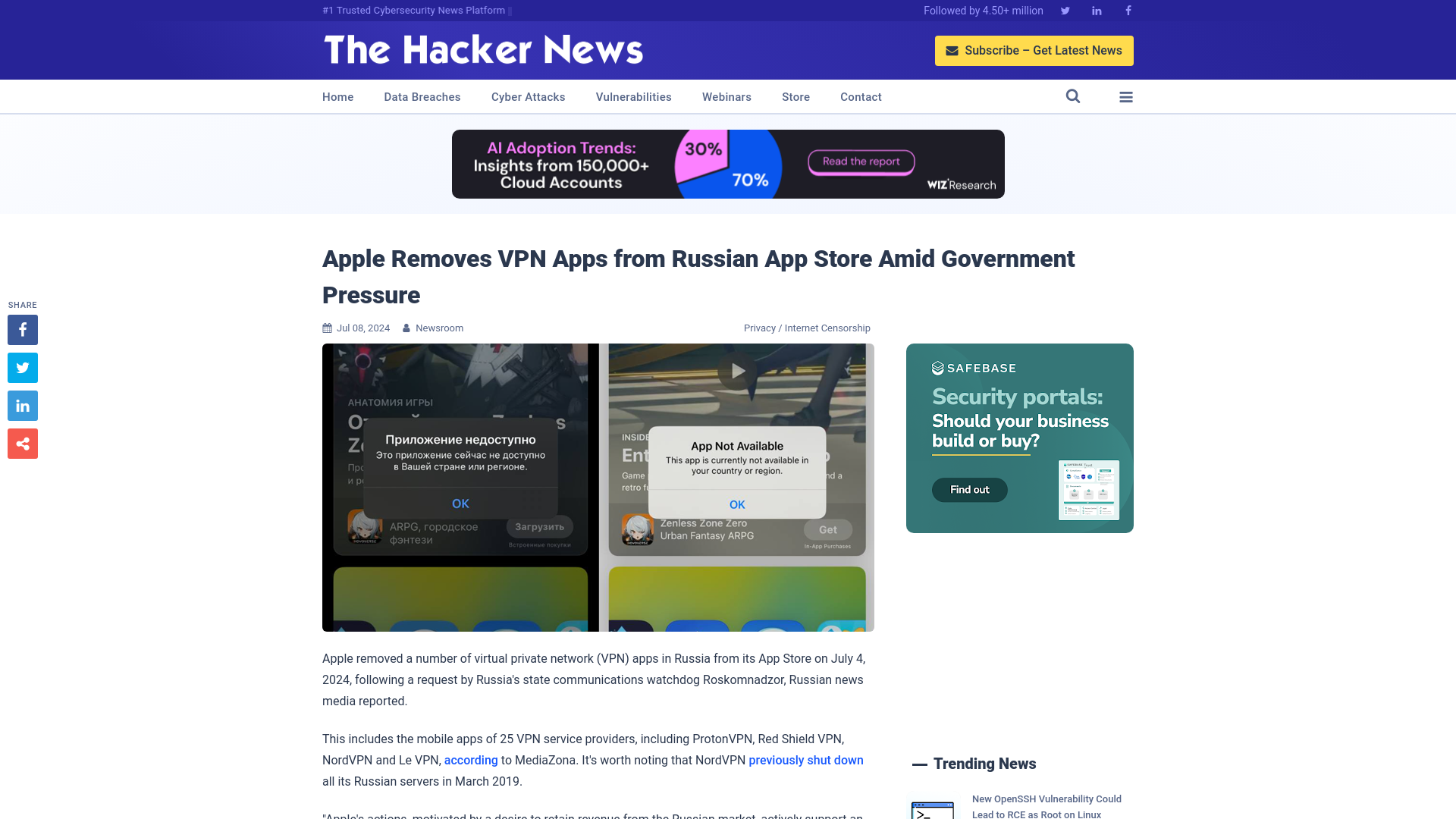Click the LinkedIn share icon
1456x819 pixels.
point(22,405)
